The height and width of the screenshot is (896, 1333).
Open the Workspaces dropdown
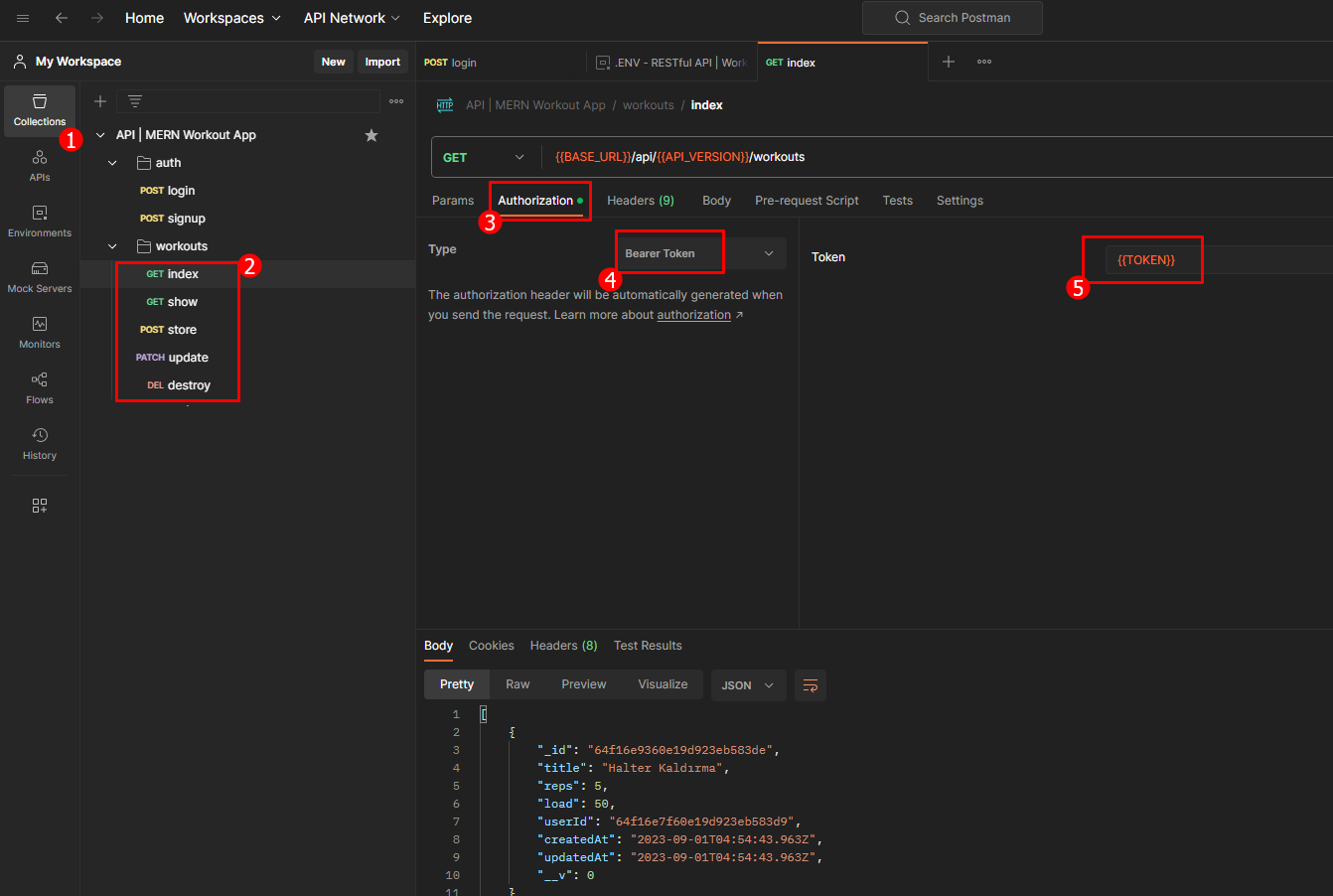(x=232, y=18)
